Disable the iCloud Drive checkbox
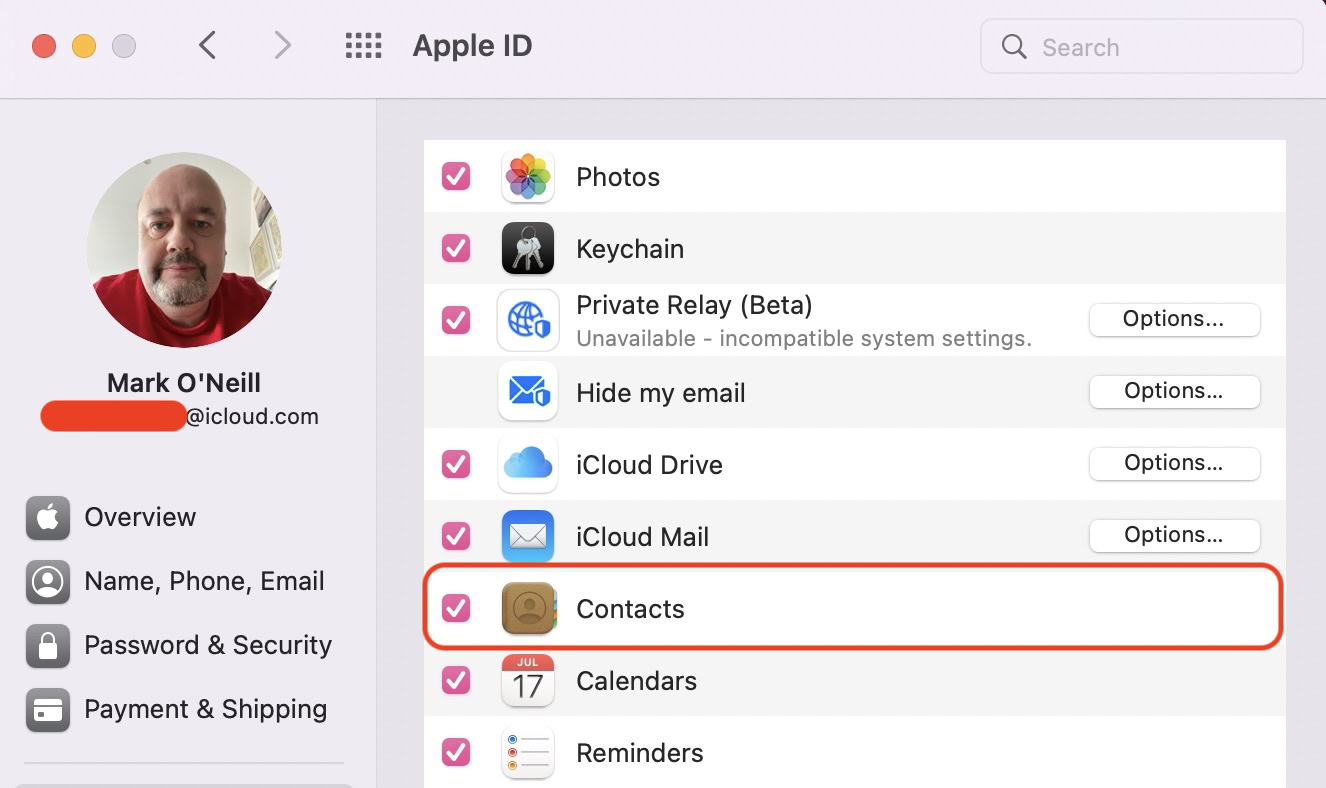This screenshot has height=788, width=1326. tap(456, 464)
